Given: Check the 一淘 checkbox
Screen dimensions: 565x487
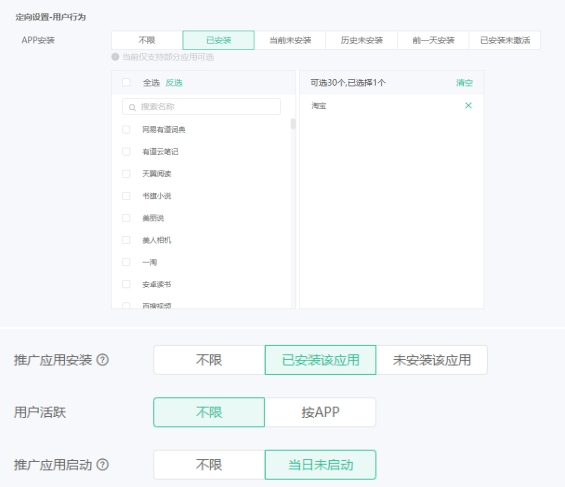Looking at the screenshot, I should click(x=126, y=262).
